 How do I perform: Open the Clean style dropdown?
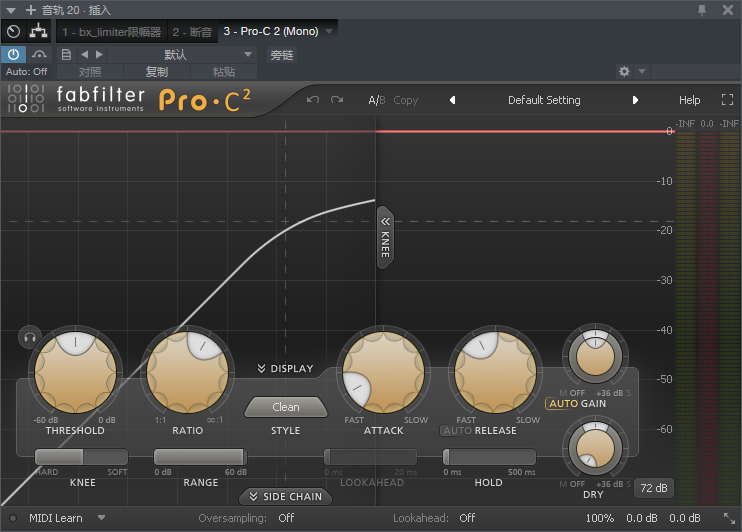[x=286, y=407]
